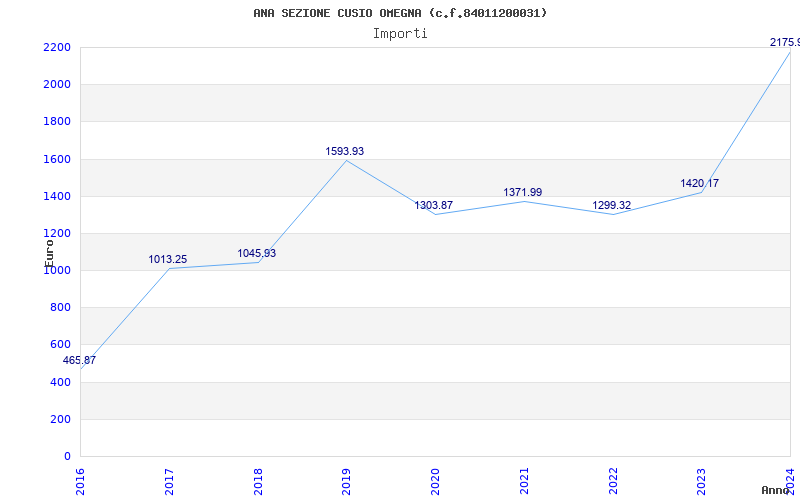Click the 1303.87 data label
Viewport: 800px width, 500px height.
click(434, 205)
